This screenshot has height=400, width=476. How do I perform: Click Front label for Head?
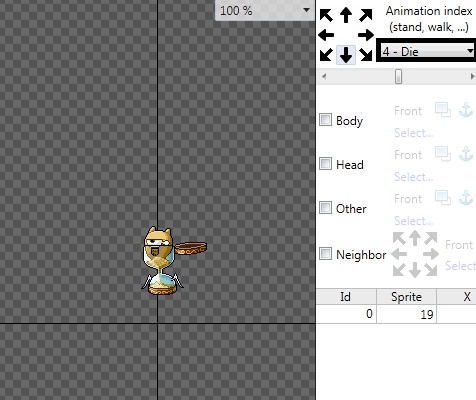408,155
